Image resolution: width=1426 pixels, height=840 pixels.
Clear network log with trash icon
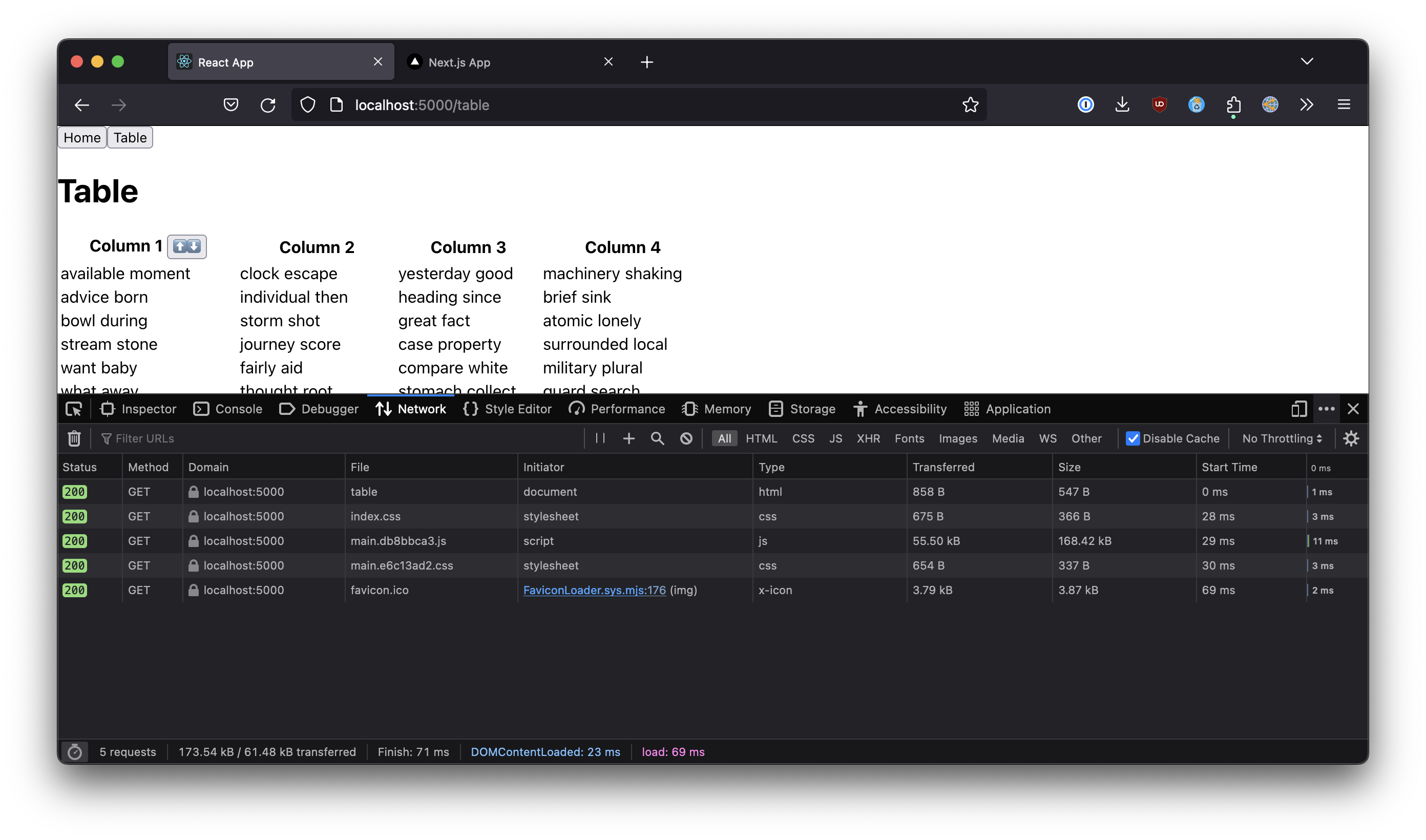(74, 438)
